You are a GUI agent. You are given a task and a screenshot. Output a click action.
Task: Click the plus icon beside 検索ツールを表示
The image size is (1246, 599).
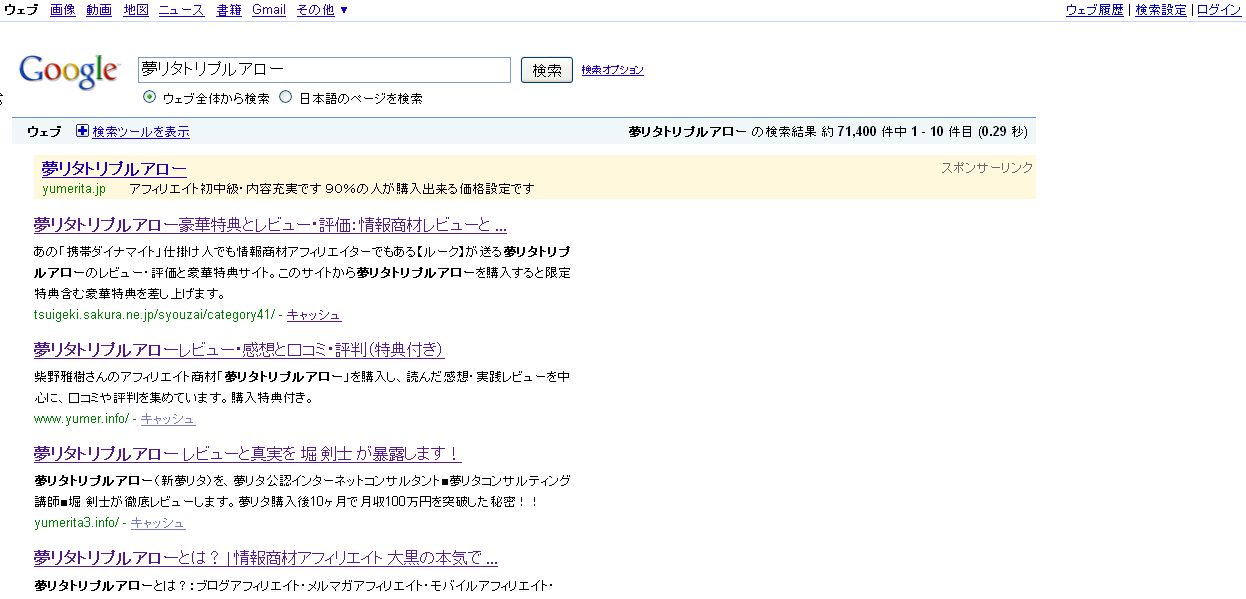point(83,131)
